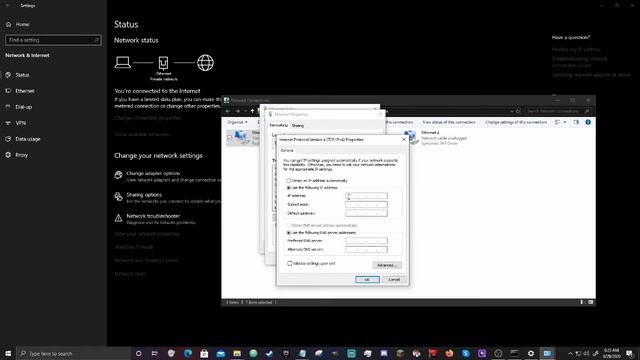Image resolution: width=640 pixels, height=360 pixels.
Task: Open Sharing options in Settings
Action: (144, 195)
